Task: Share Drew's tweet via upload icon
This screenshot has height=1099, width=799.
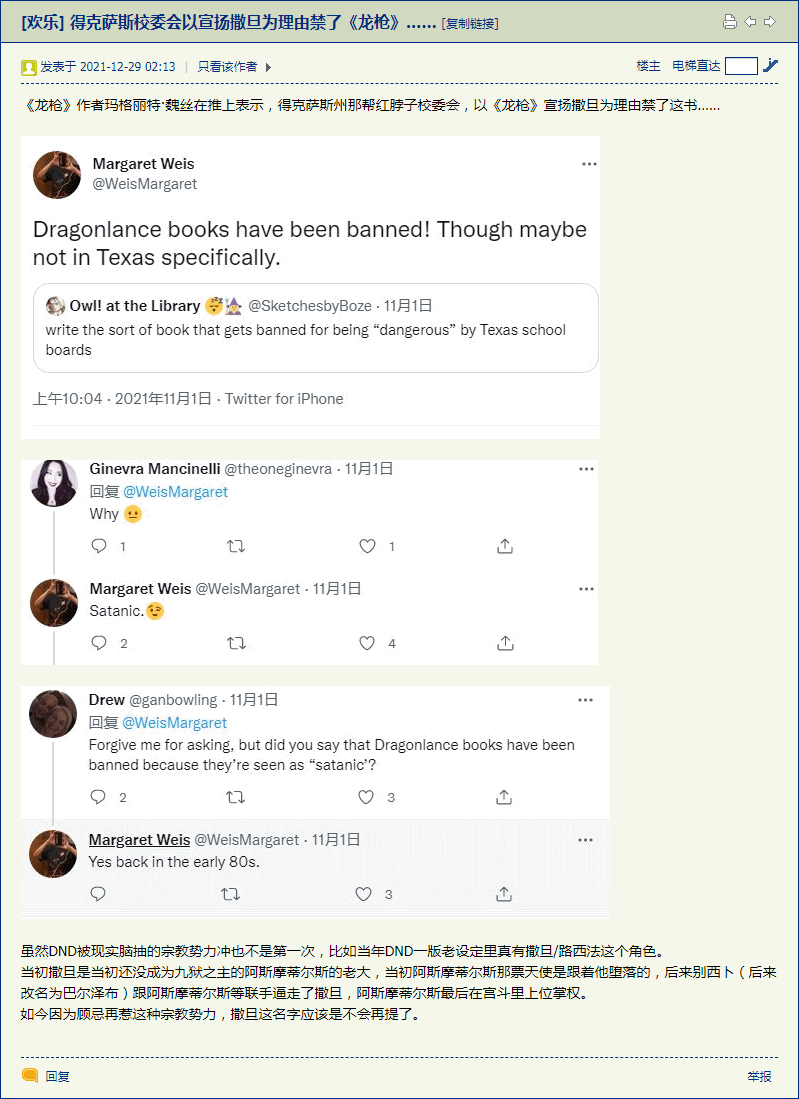Action: click(503, 797)
